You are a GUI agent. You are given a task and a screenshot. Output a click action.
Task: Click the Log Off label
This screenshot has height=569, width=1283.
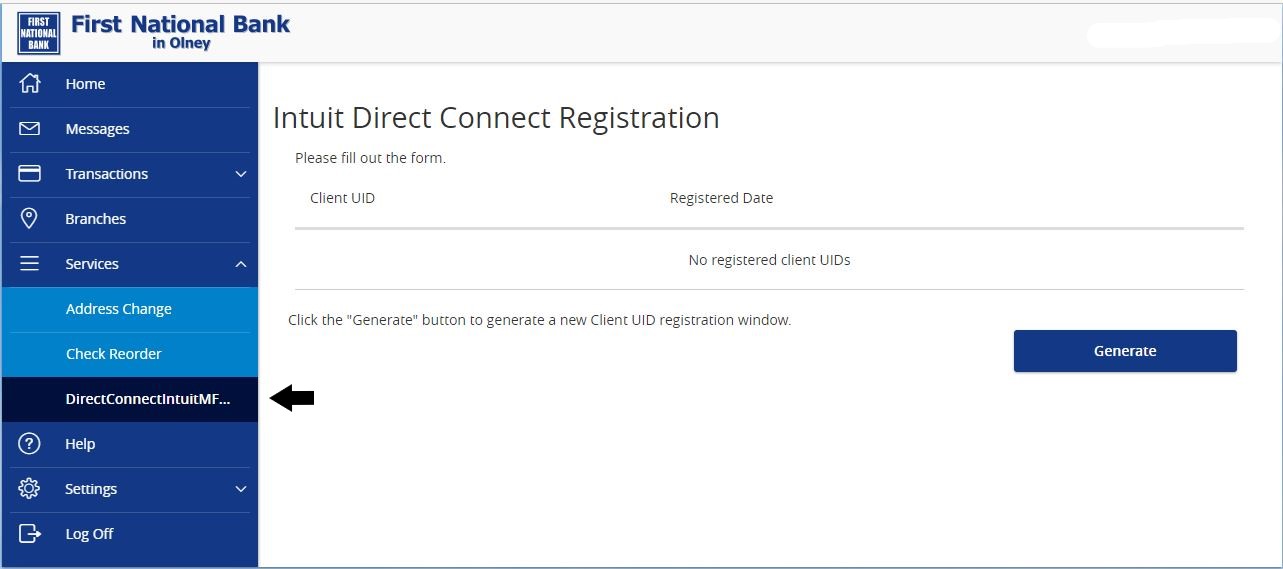[x=90, y=534]
